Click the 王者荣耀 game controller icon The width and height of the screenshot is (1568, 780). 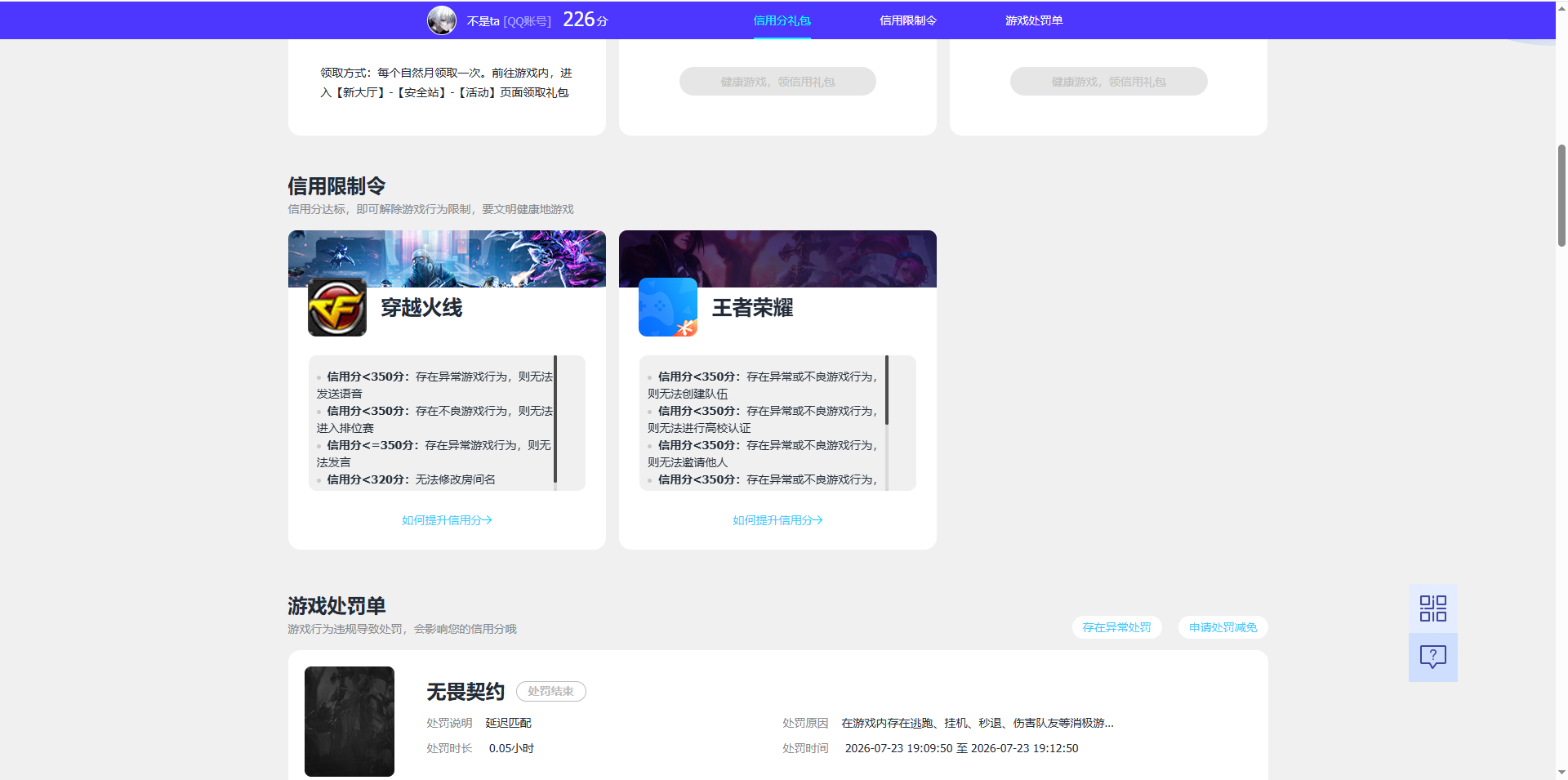coord(668,307)
